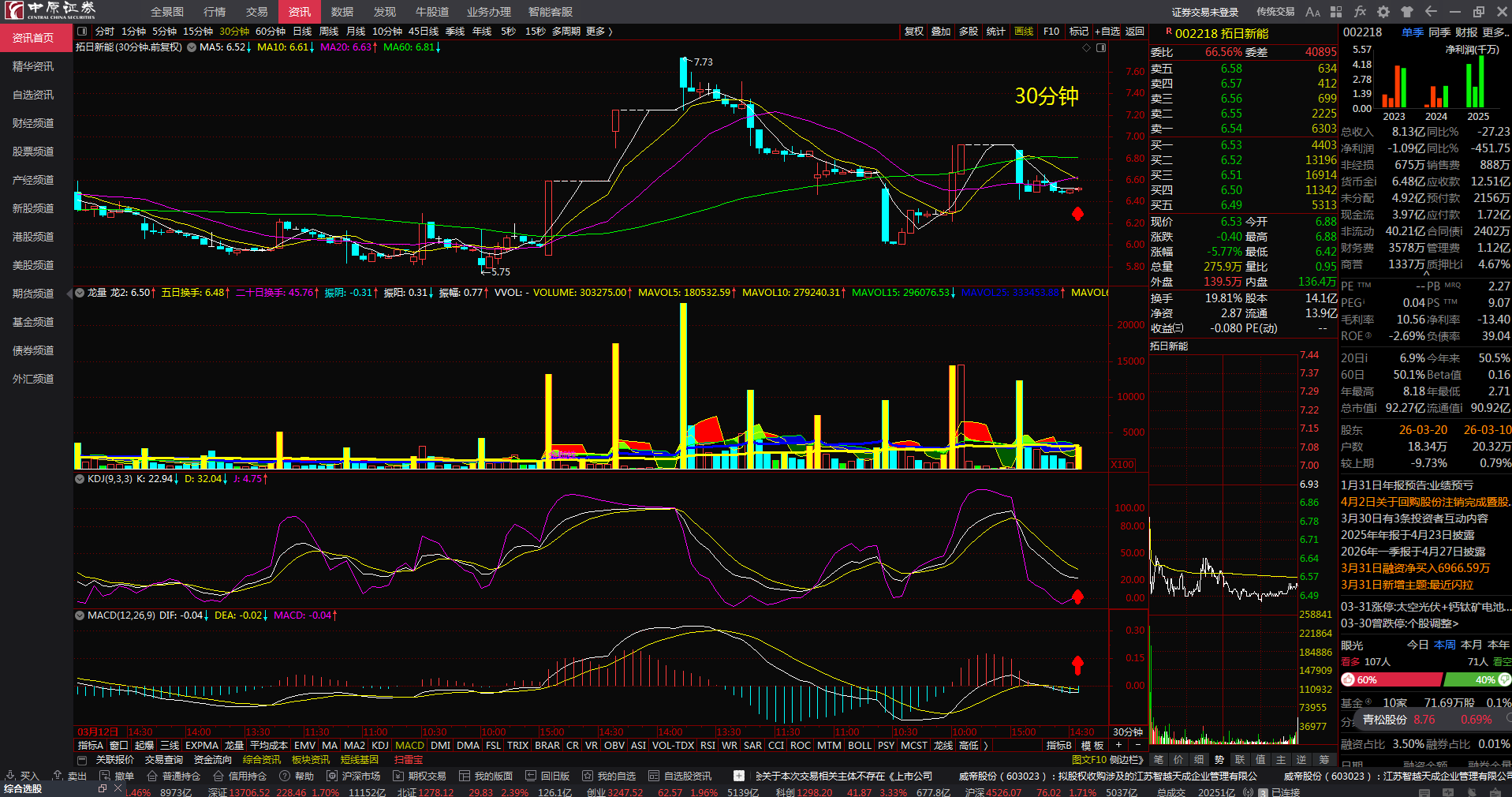Select the 模板 template option
The height and width of the screenshot is (797, 1512).
1092,745
